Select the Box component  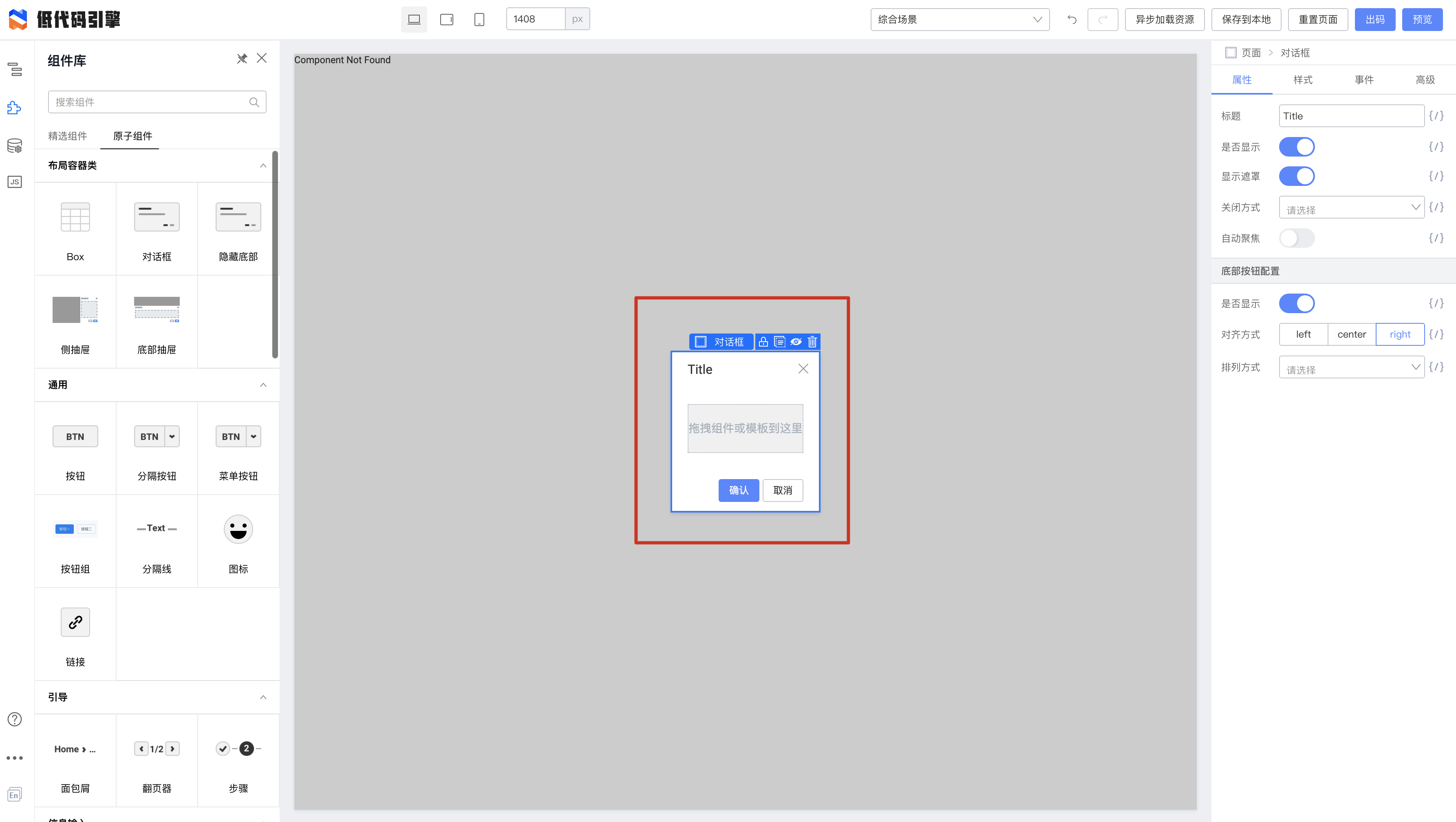pos(75,229)
